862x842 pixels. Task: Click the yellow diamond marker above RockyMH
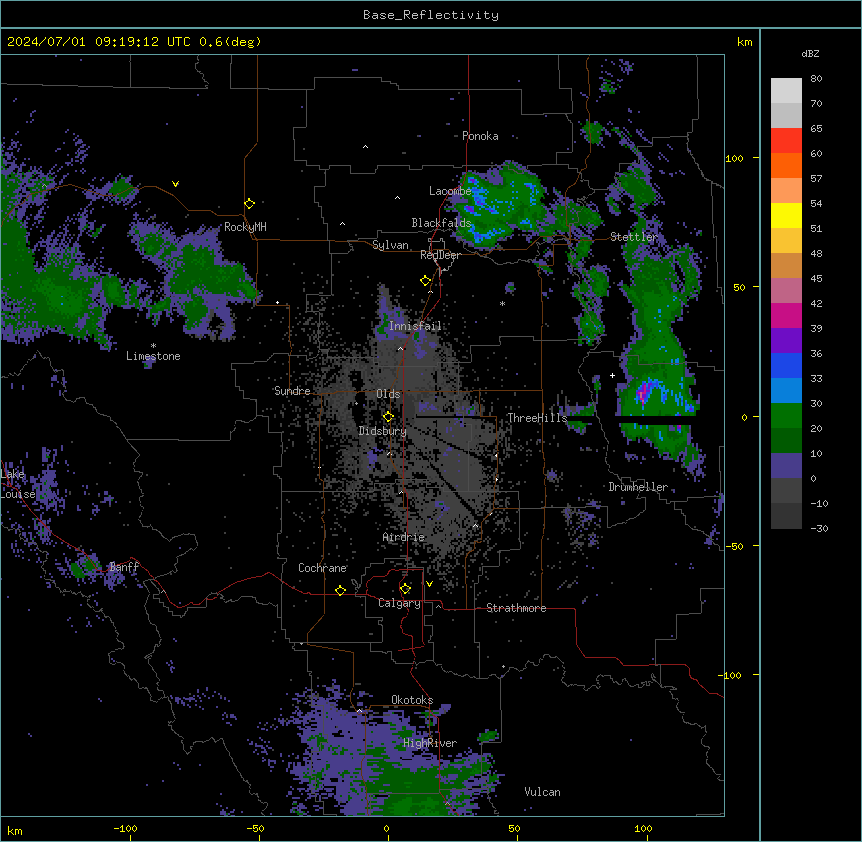coord(250,204)
